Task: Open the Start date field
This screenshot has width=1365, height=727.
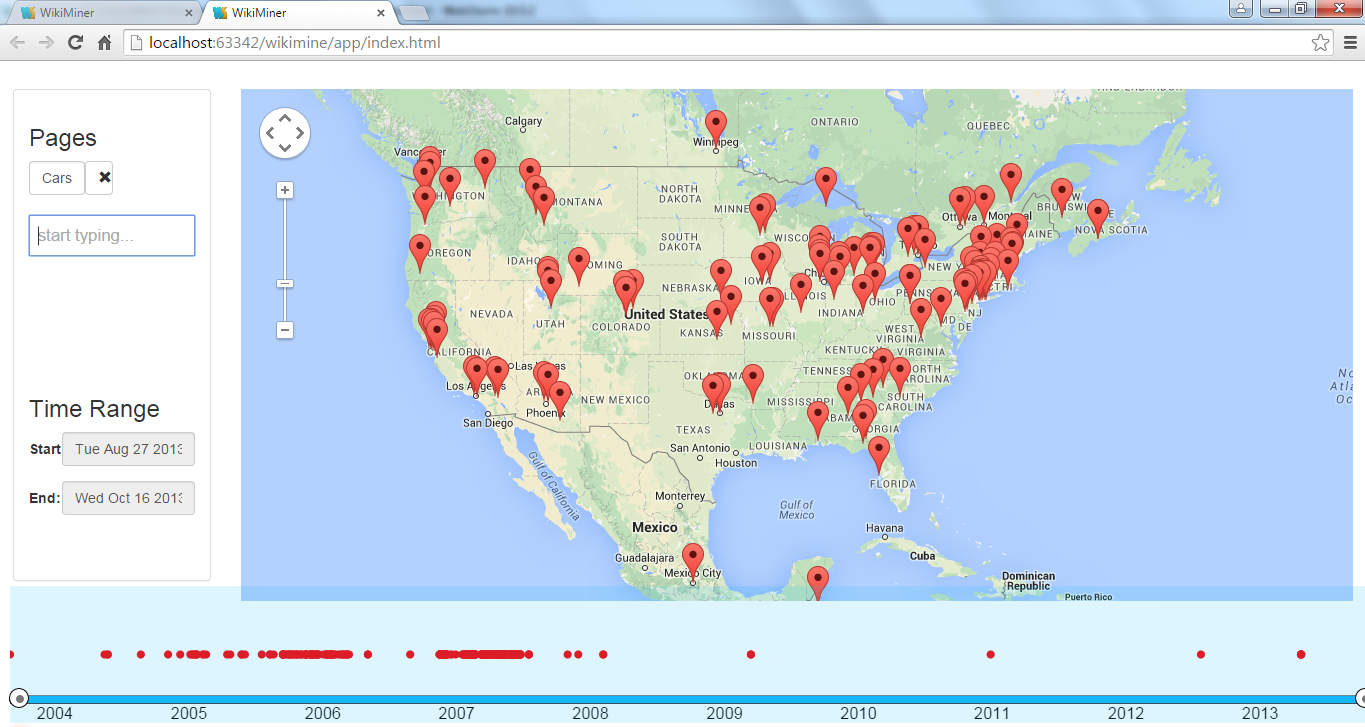Action: click(x=128, y=449)
